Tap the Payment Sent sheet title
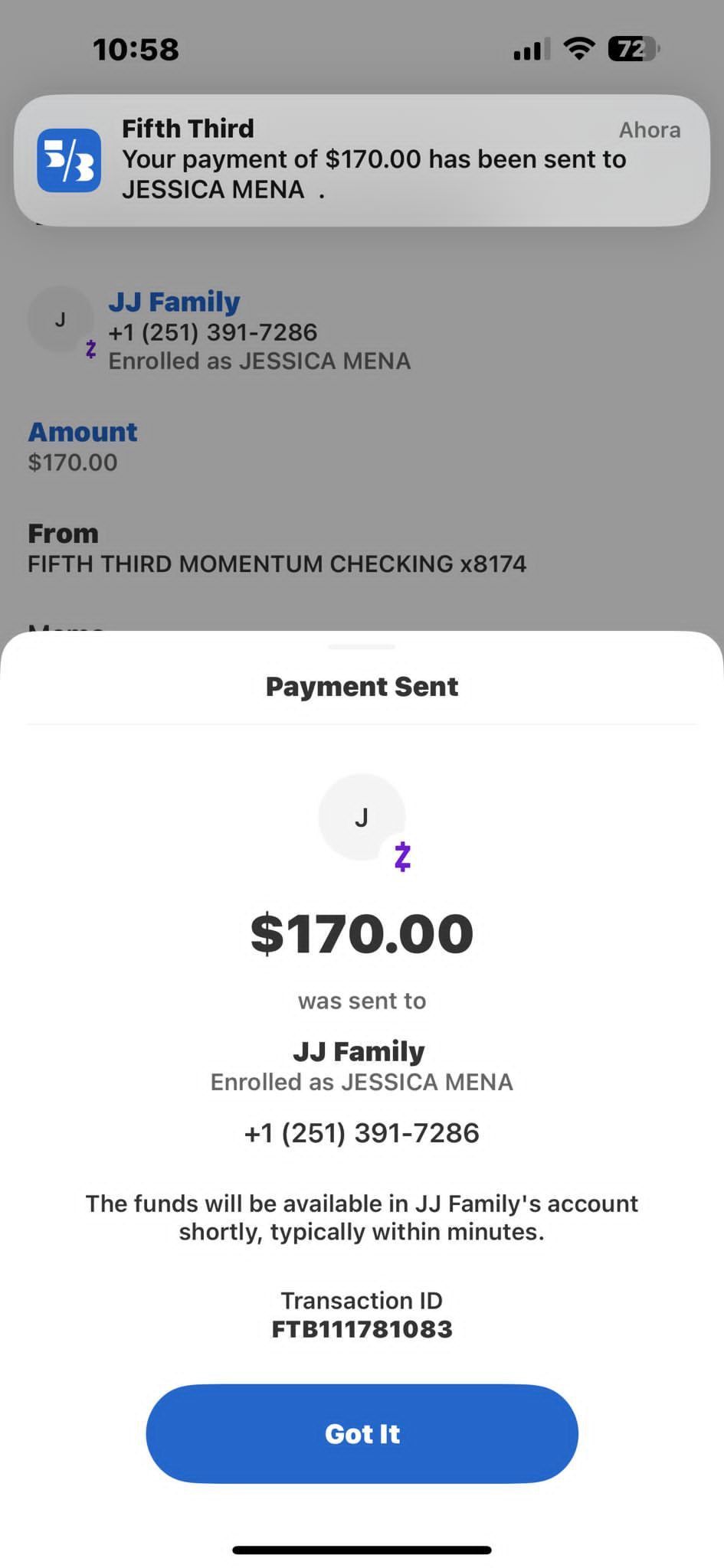 click(x=362, y=687)
